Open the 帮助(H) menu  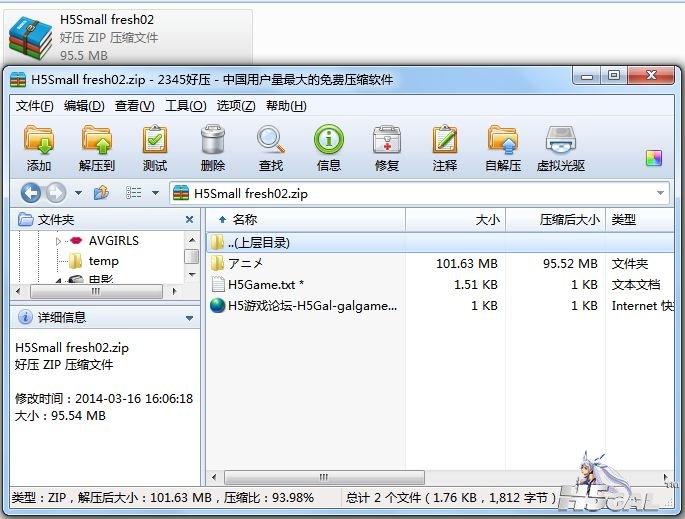point(286,106)
